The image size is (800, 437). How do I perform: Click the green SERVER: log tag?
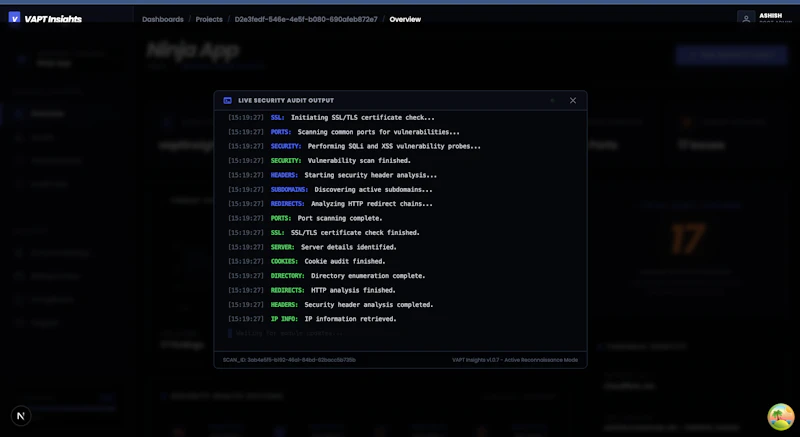coord(283,247)
